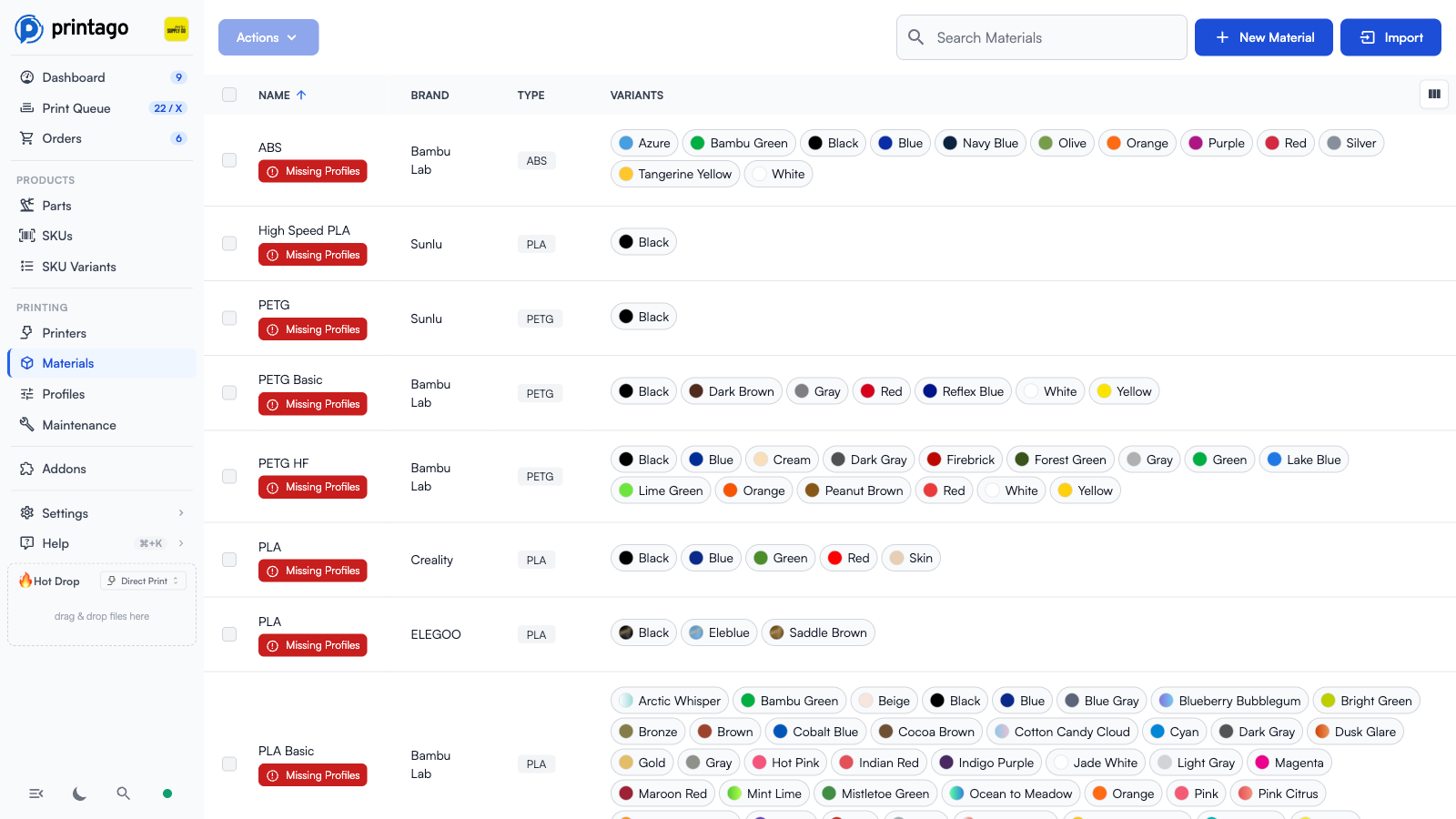The width and height of the screenshot is (1456, 819).
Task: Collapse sidebar with the menu-fold icon
Action: point(36,794)
